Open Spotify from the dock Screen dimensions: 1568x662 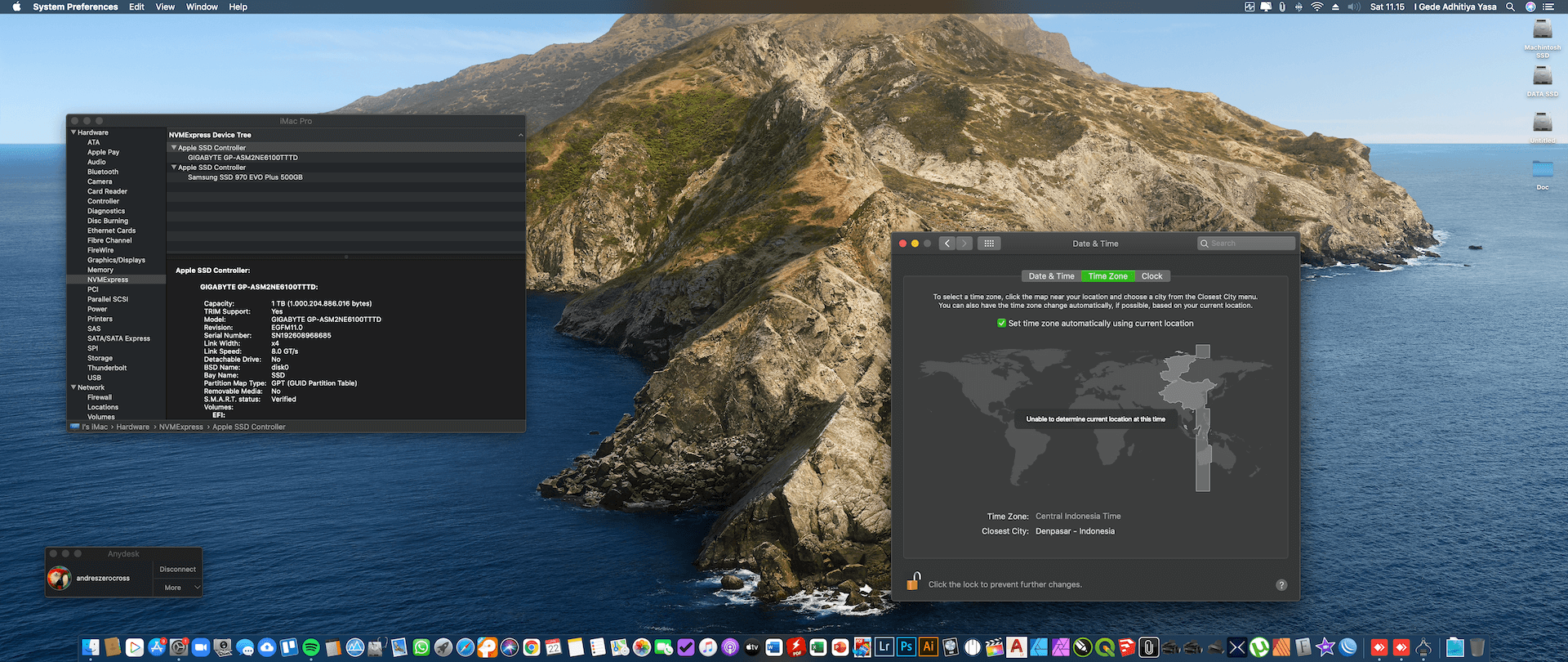[311, 647]
